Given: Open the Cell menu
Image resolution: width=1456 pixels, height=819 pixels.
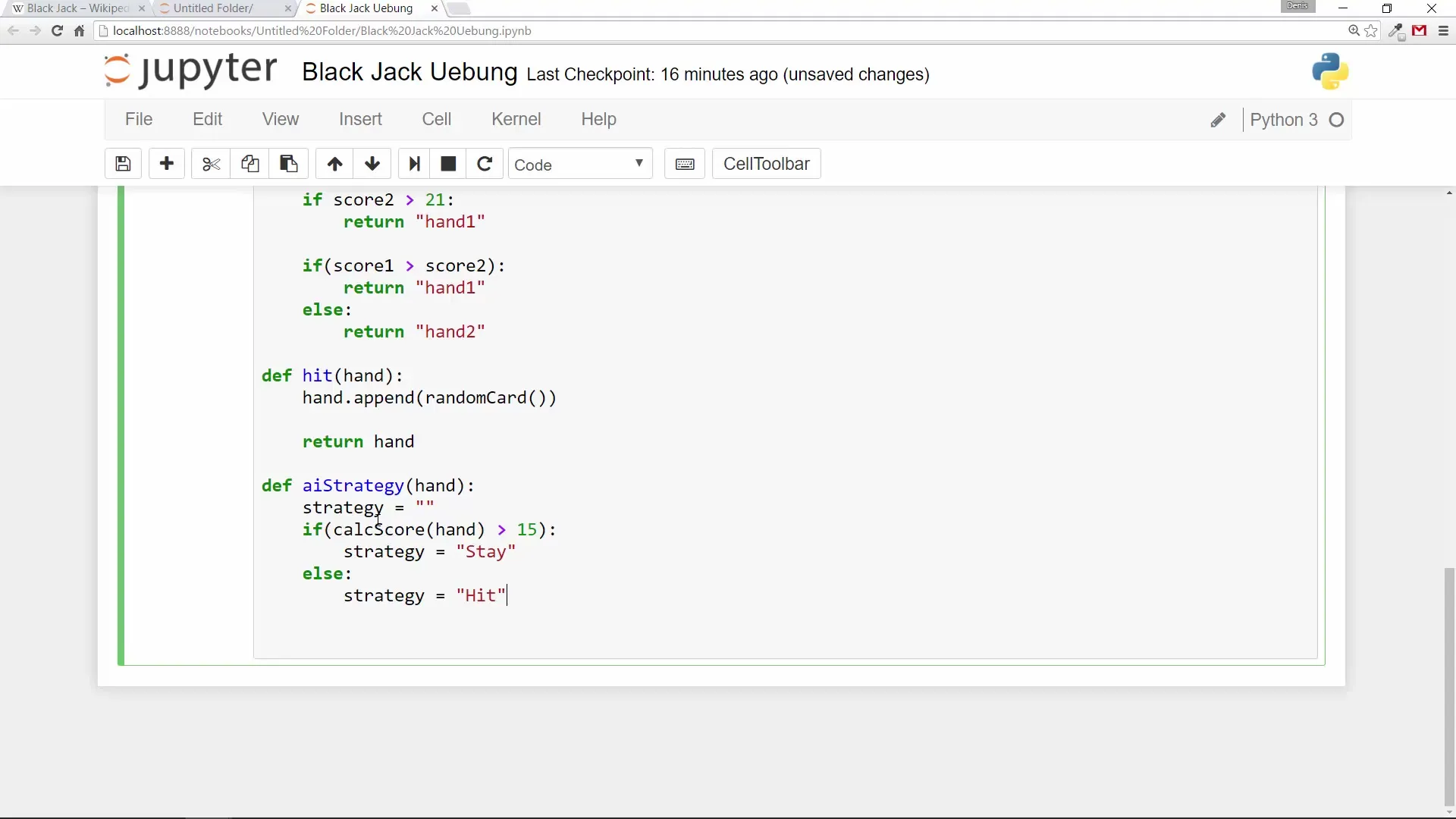Looking at the screenshot, I should click(x=436, y=119).
